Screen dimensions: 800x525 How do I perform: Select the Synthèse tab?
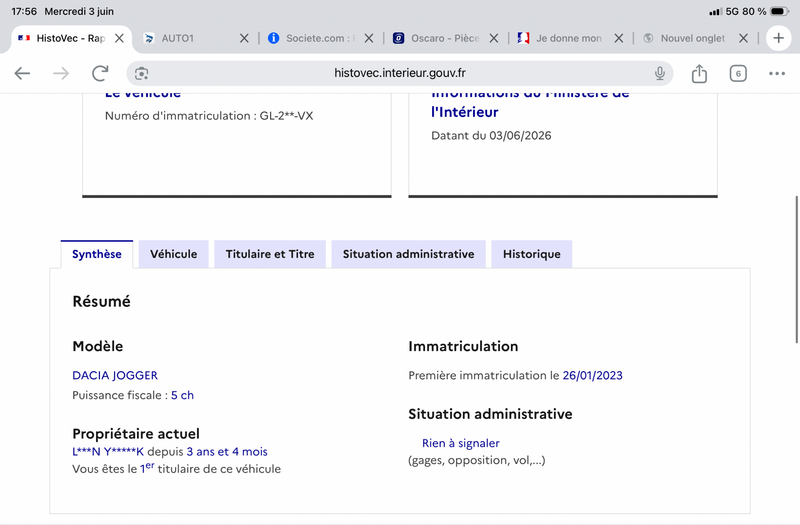tap(96, 254)
